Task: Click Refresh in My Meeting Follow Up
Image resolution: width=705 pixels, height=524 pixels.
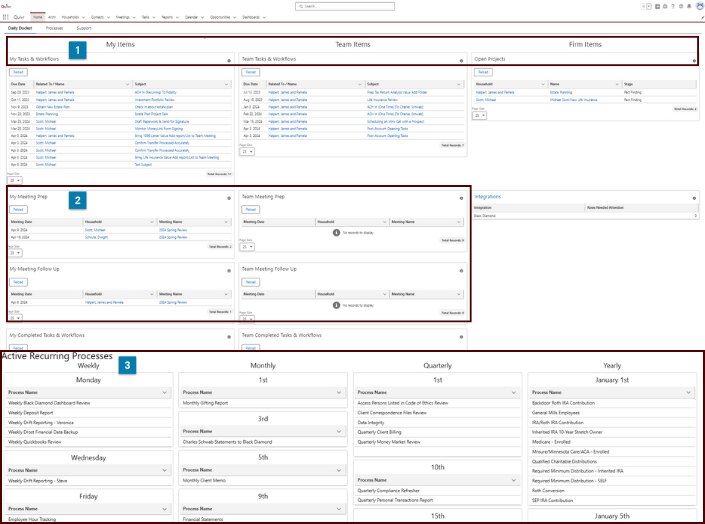Action: (x=17, y=283)
